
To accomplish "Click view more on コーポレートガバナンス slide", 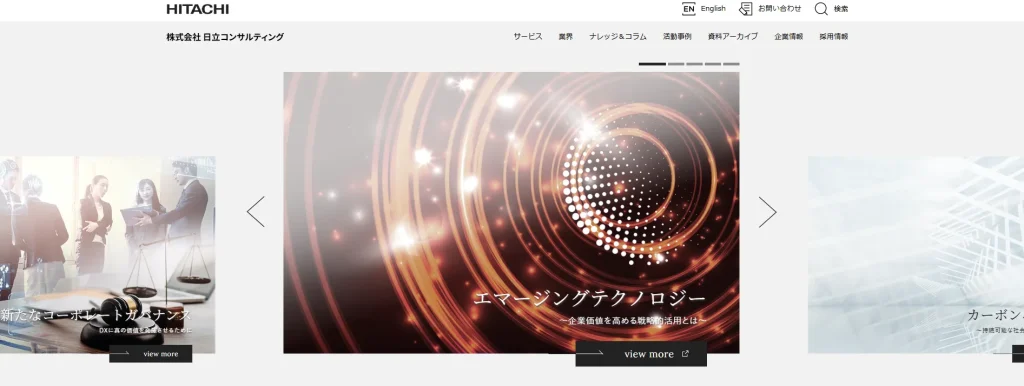I will tap(150, 354).
